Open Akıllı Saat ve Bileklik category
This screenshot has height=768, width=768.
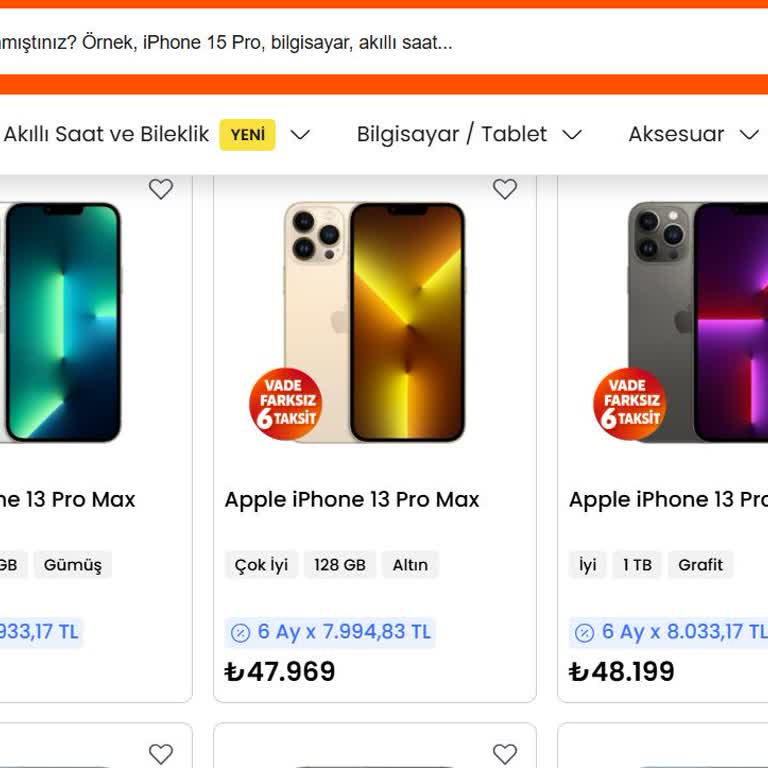(106, 134)
